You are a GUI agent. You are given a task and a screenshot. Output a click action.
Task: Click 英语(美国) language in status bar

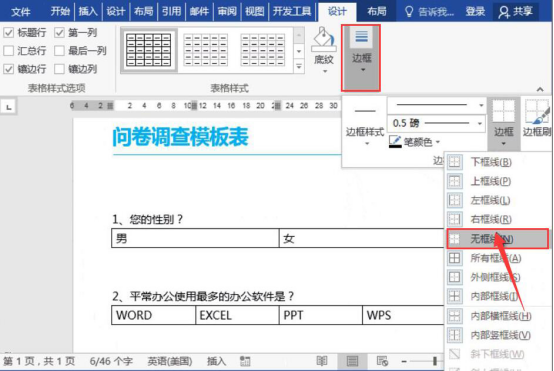pos(170,361)
